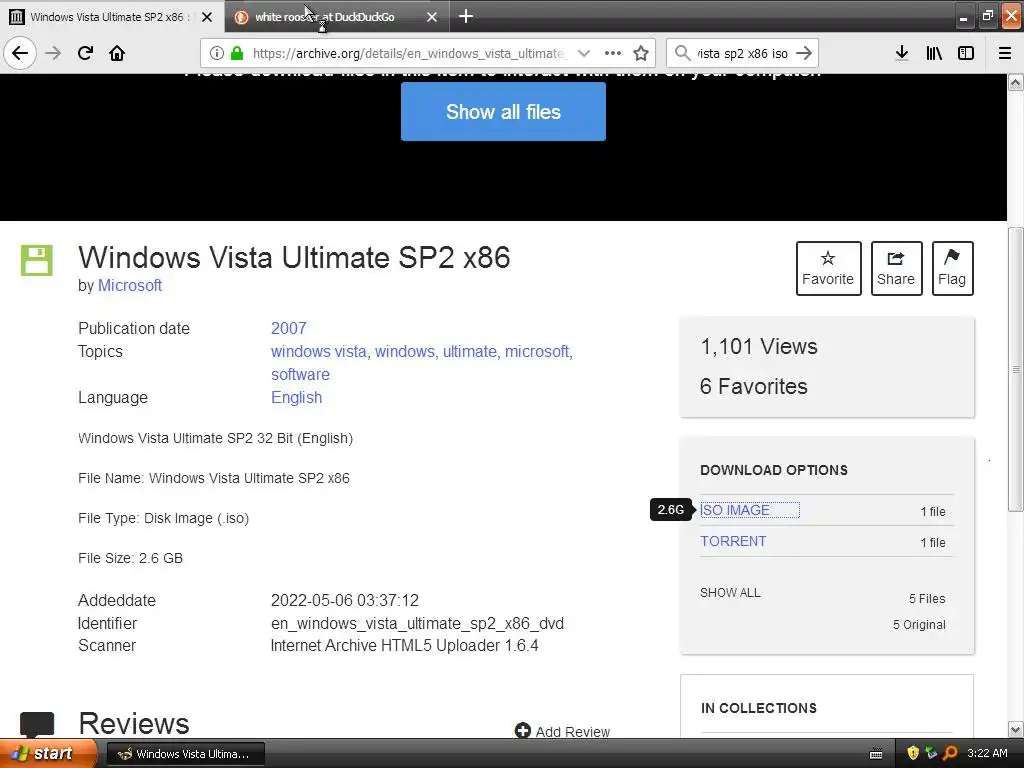The height and width of the screenshot is (768, 1024).
Task: Click the search box with vista sp2 query
Action: (743, 54)
